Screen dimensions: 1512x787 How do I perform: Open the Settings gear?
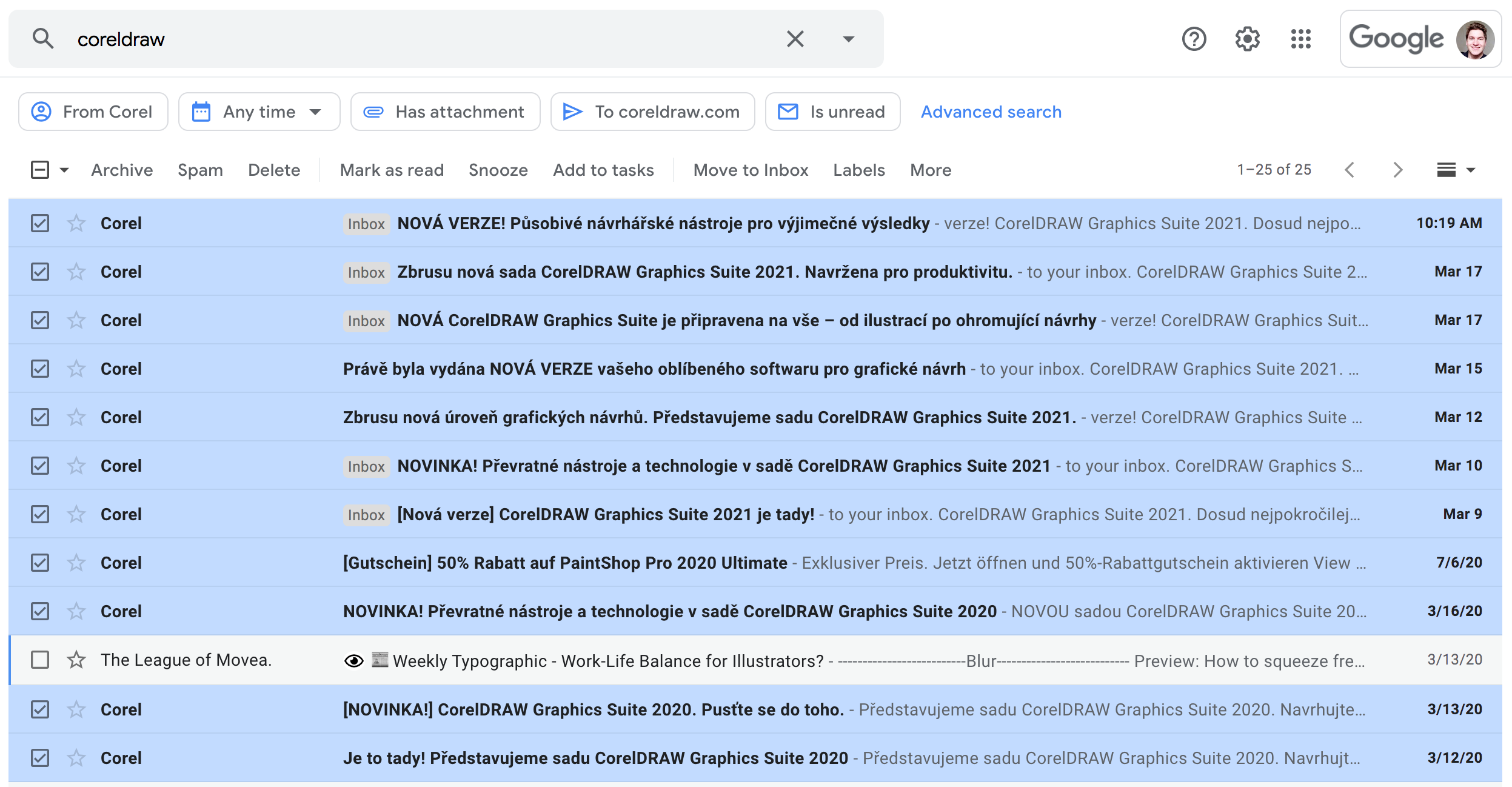click(1247, 39)
